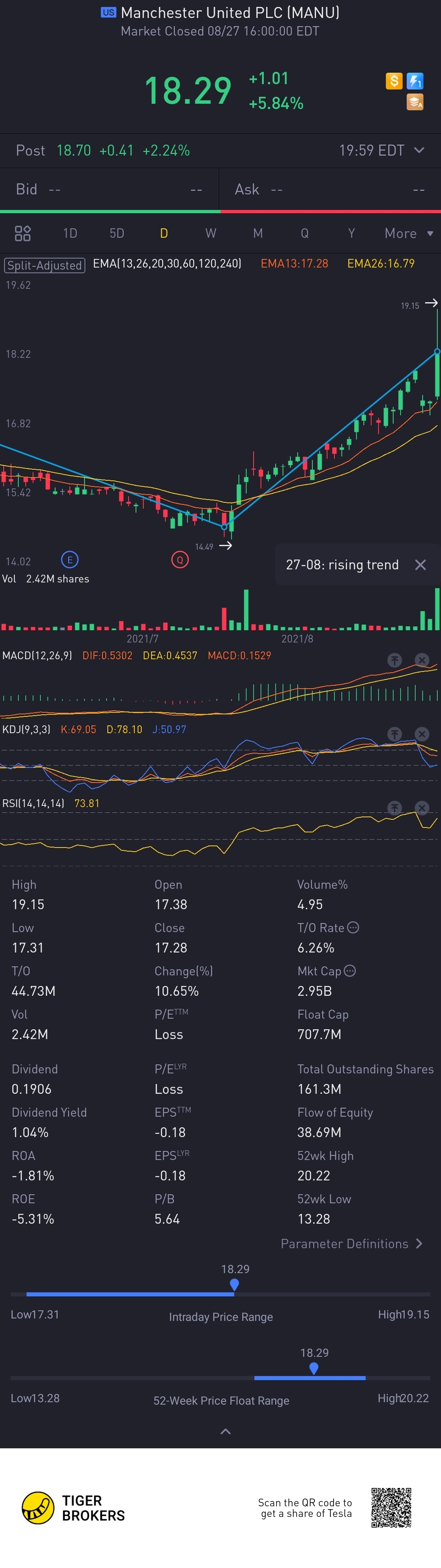Tap the 27-08 rising trend message
The width and height of the screenshot is (441, 1568).
click(343, 565)
